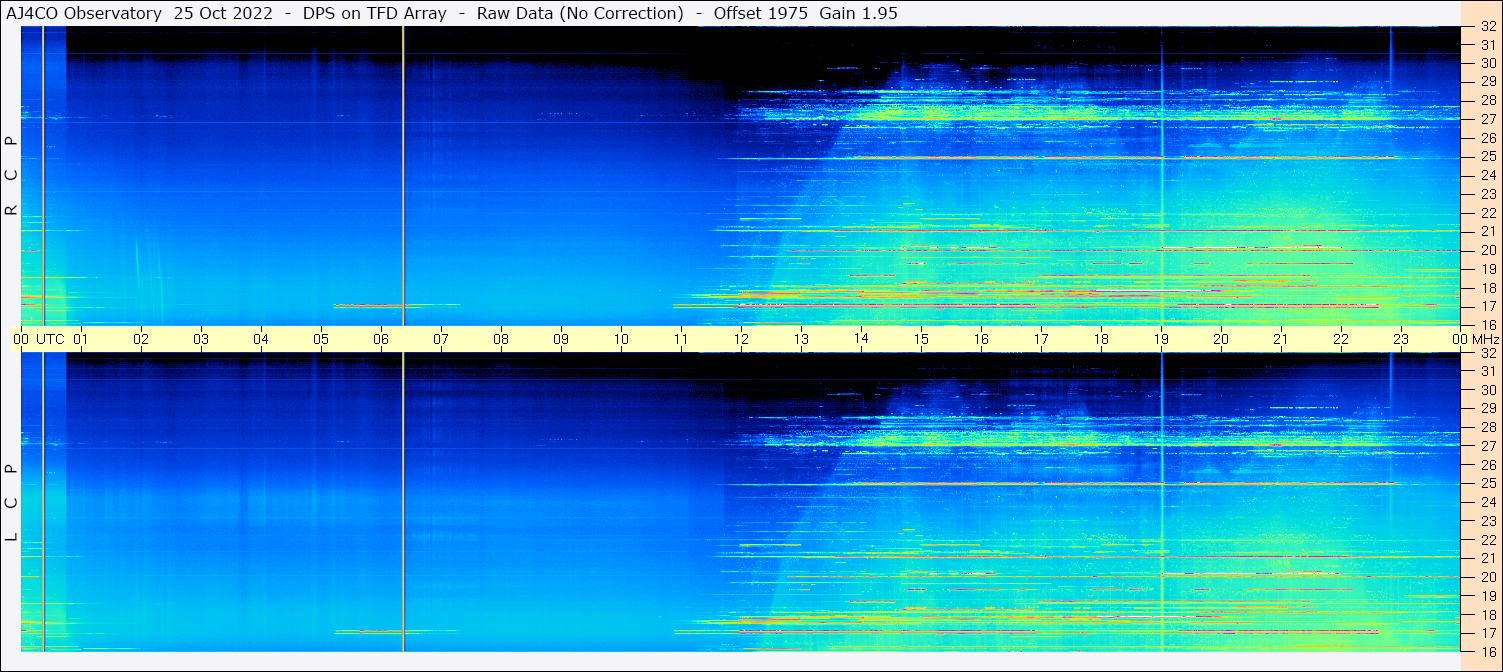Click the 07 hour tick label
This screenshot has width=1503, height=672.
(x=441, y=339)
